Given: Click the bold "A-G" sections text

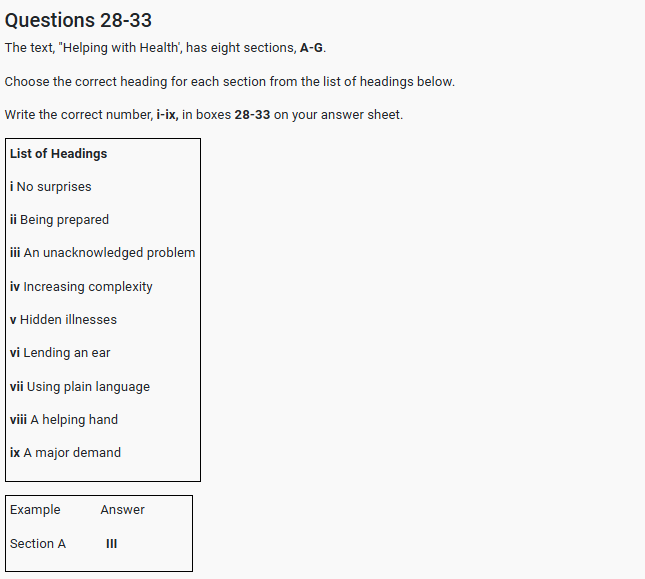Looking at the screenshot, I should [312, 48].
